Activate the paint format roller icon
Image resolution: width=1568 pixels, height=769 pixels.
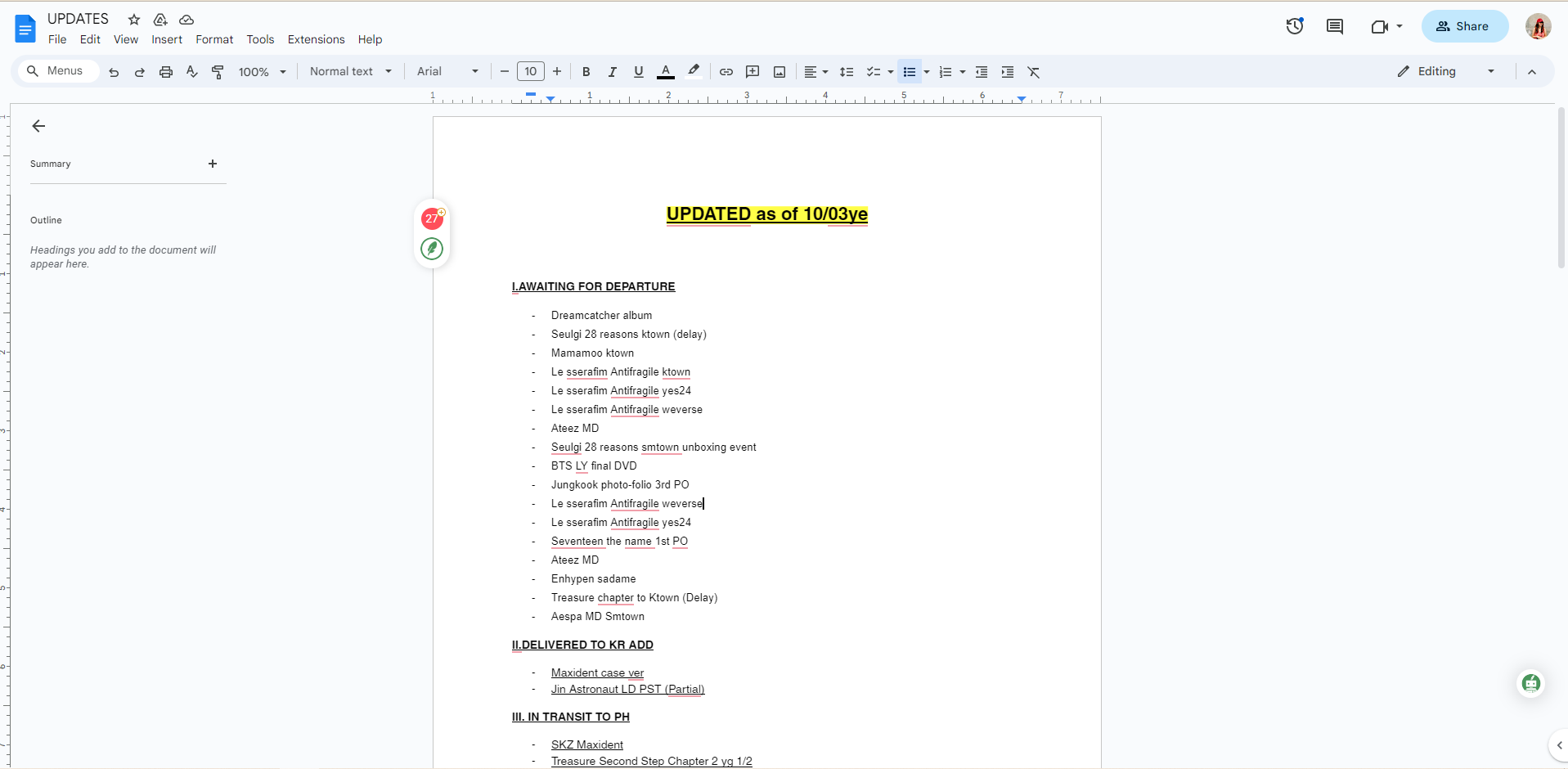(218, 72)
